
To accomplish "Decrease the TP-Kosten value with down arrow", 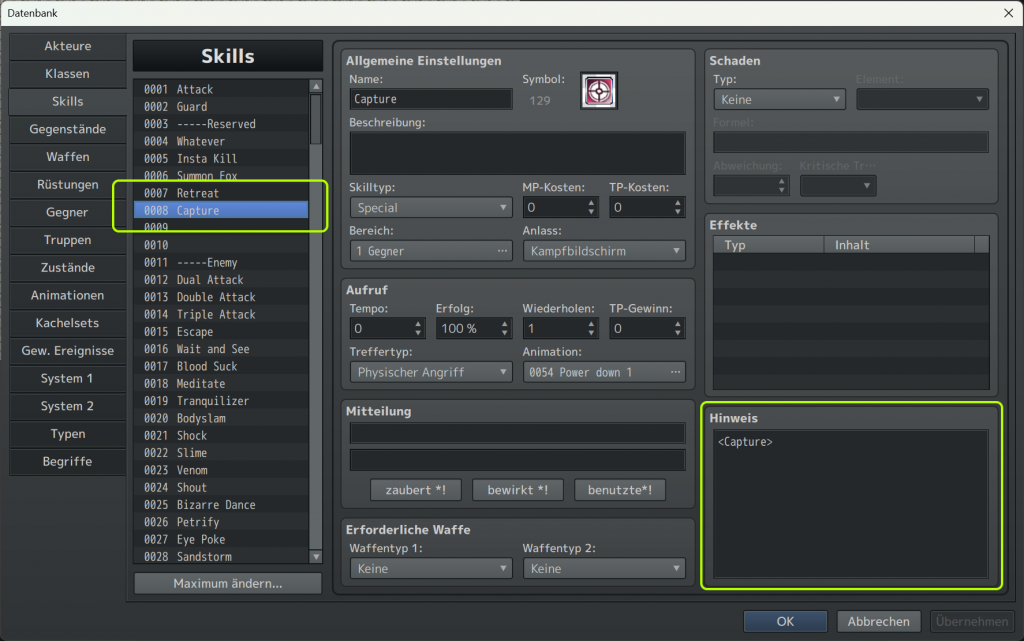I will point(677,213).
